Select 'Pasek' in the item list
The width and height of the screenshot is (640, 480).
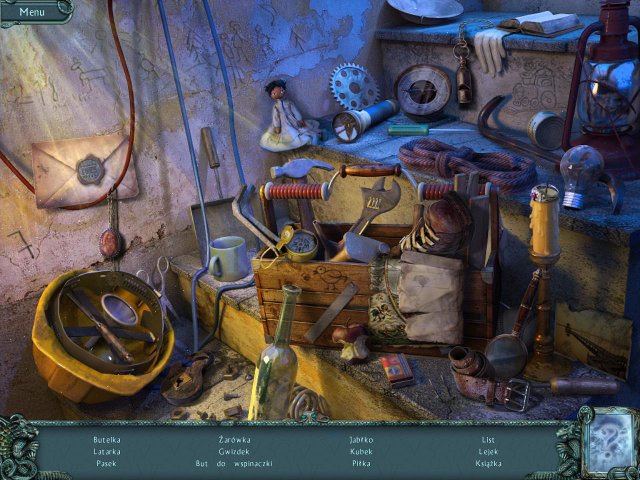click(x=107, y=464)
